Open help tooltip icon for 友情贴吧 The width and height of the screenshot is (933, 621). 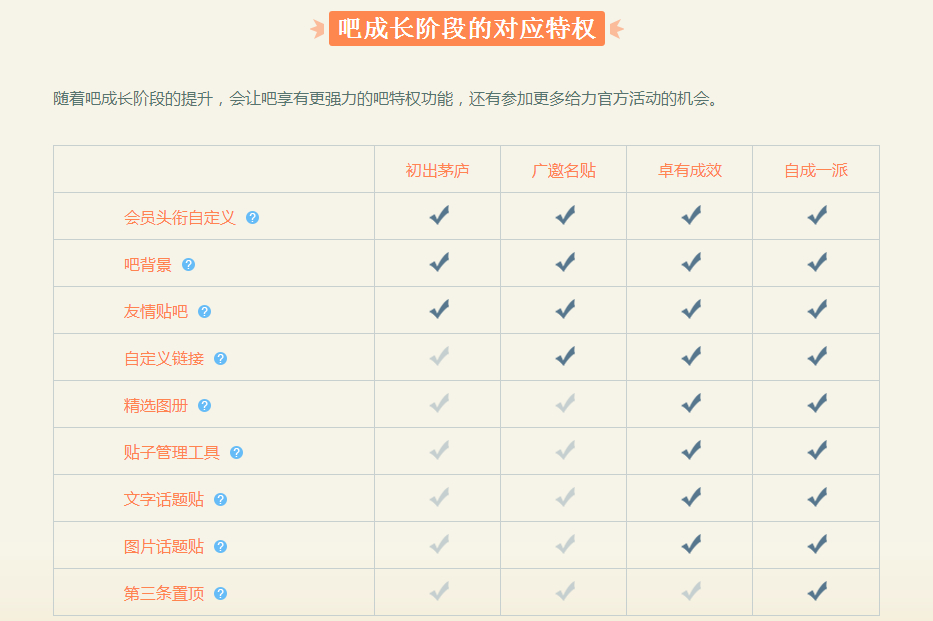(204, 311)
